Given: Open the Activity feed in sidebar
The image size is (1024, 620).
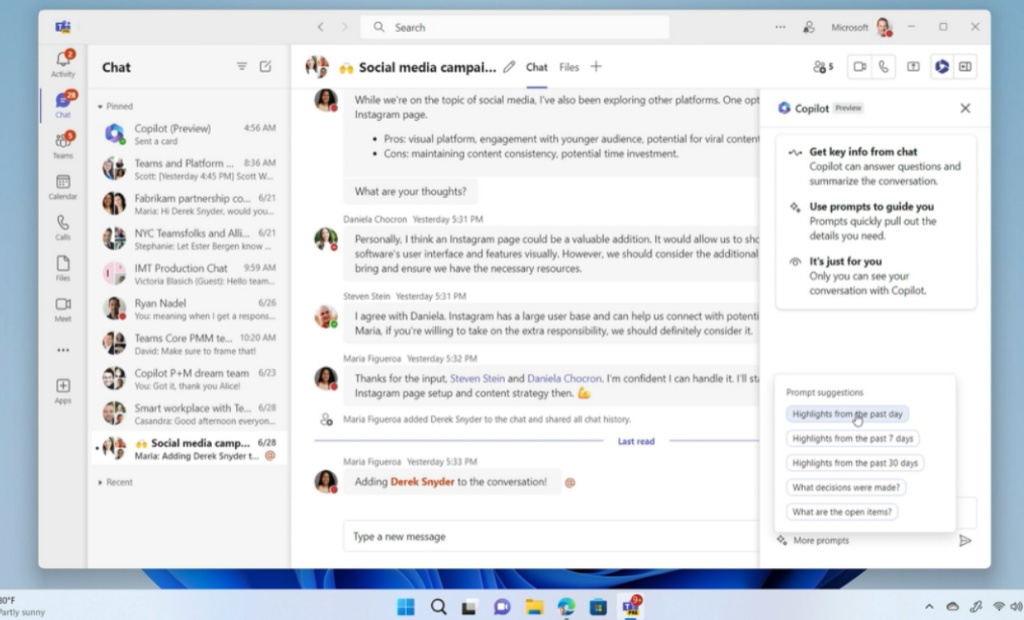Looking at the screenshot, I should coord(63,63).
